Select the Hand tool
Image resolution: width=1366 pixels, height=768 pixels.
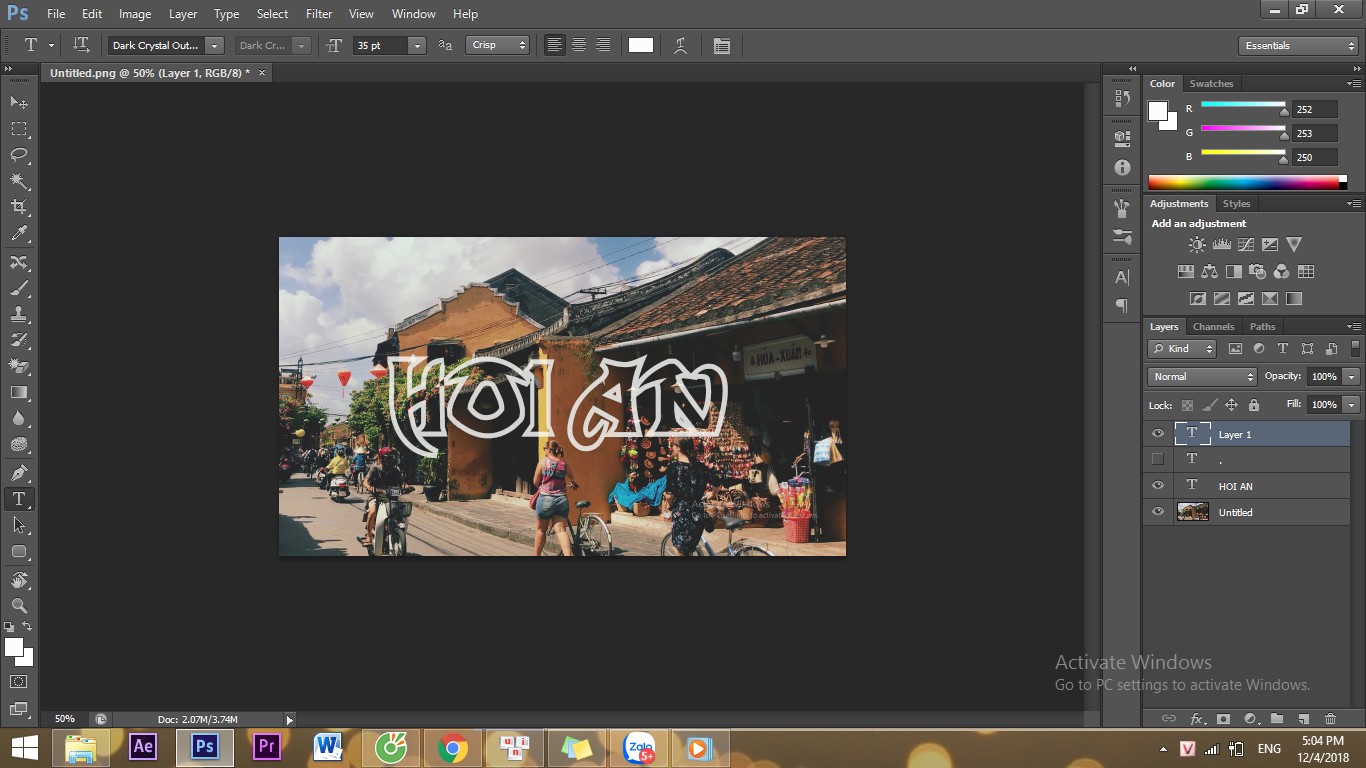point(19,579)
